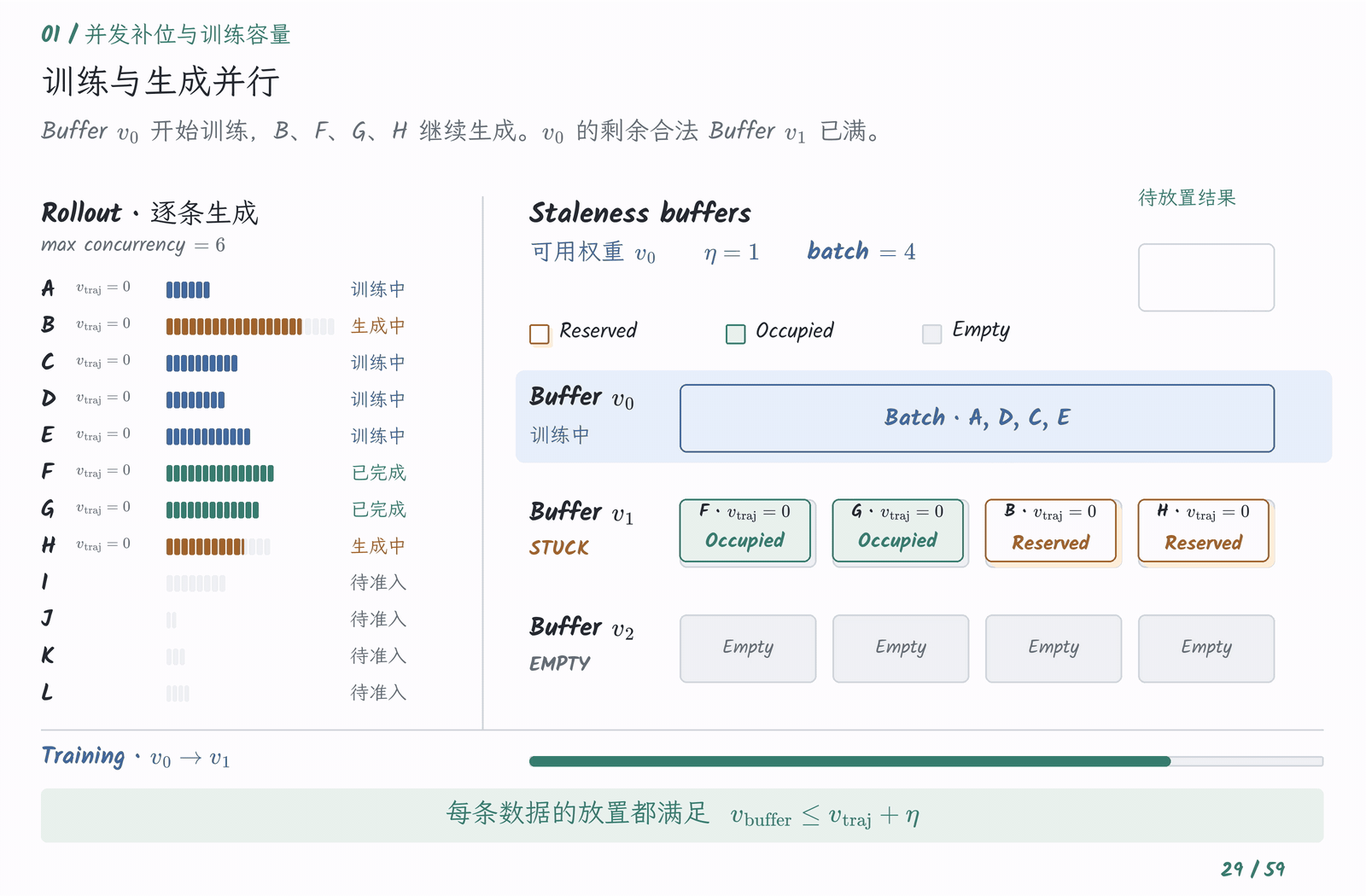
Task: Select slot B Reserved in Buffer v1
Action: 1051,531
